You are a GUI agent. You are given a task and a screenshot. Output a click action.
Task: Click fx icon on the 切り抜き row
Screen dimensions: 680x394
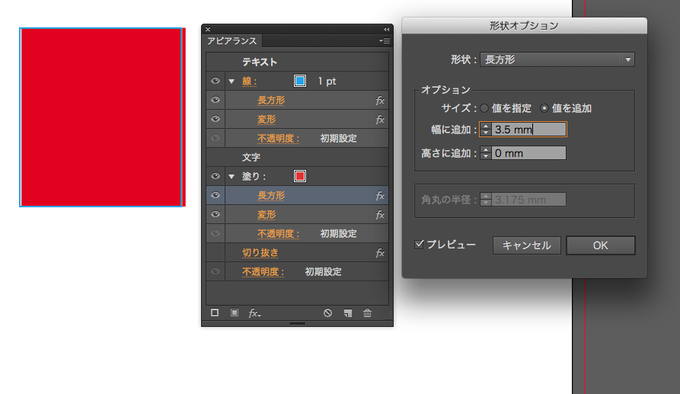380,253
